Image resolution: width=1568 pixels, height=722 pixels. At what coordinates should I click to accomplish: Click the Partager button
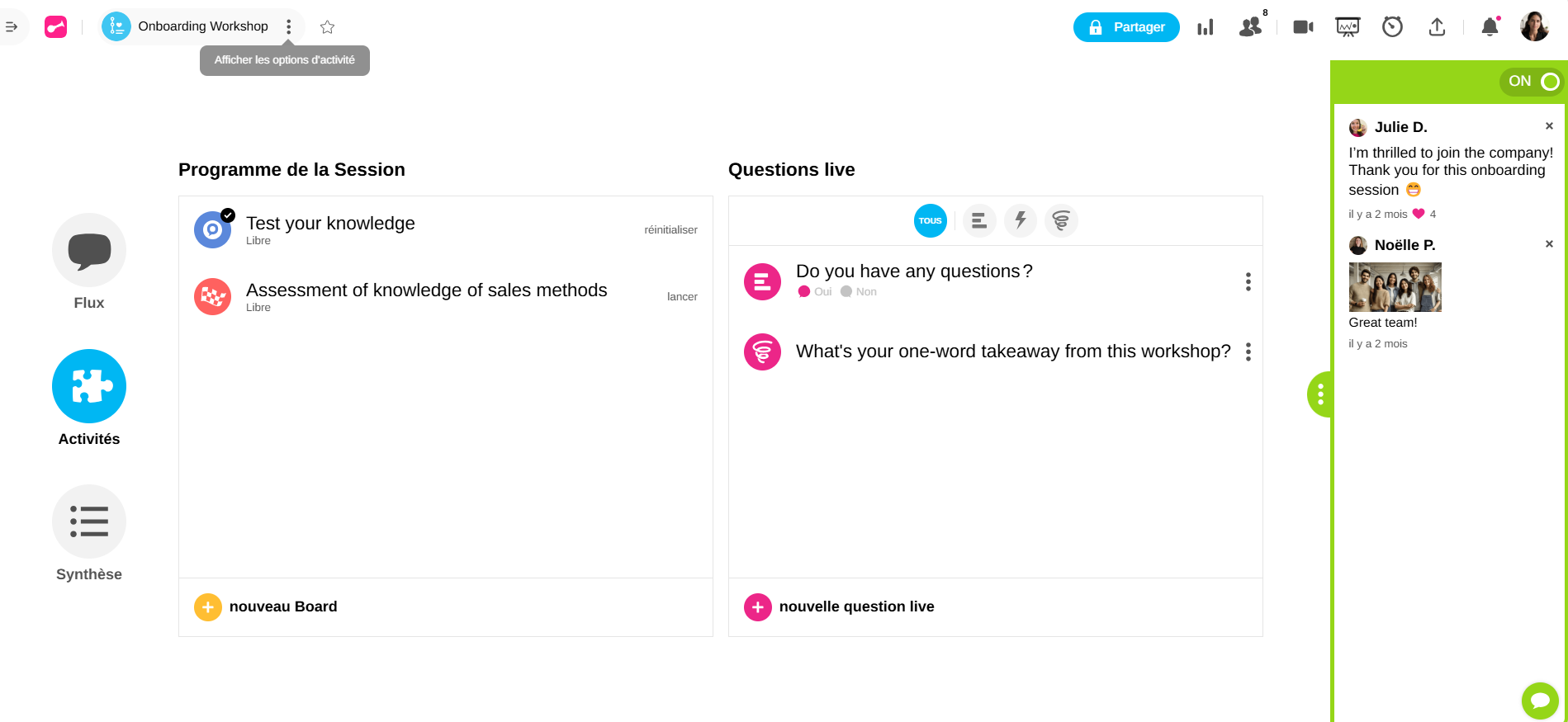[x=1126, y=27]
